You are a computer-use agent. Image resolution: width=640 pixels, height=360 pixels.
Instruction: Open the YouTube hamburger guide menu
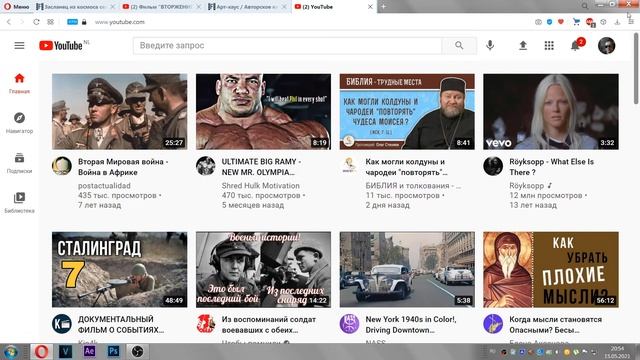tap(19, 45)
